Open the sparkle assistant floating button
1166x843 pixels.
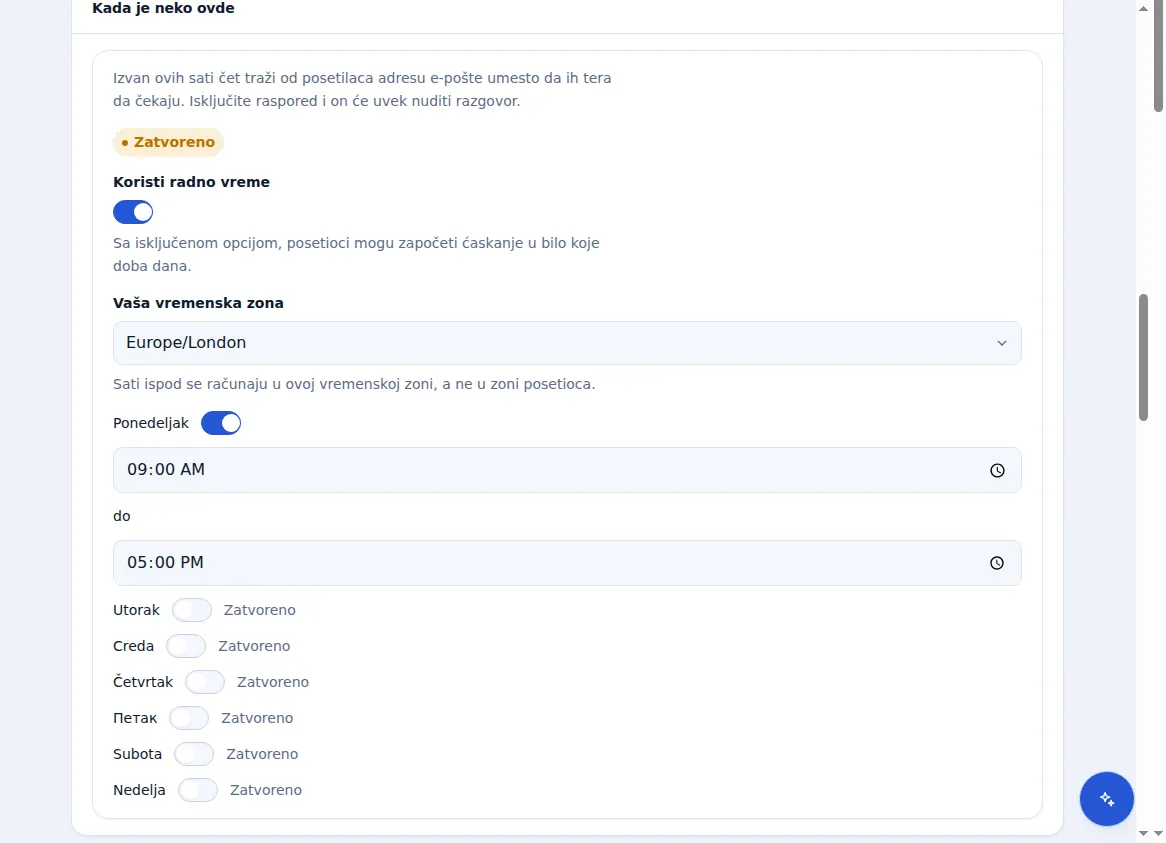(x=1107, y=799)
